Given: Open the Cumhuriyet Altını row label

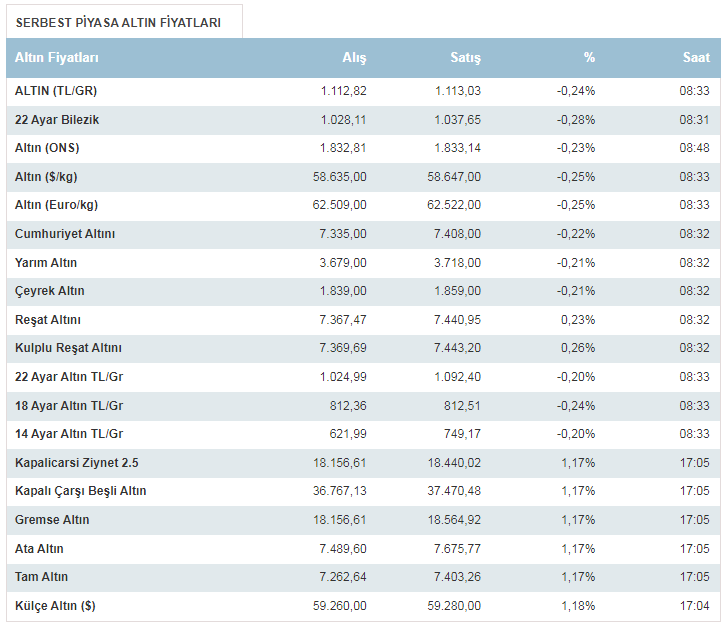Looking at the screenshot, I should click(x=65, y=234).
